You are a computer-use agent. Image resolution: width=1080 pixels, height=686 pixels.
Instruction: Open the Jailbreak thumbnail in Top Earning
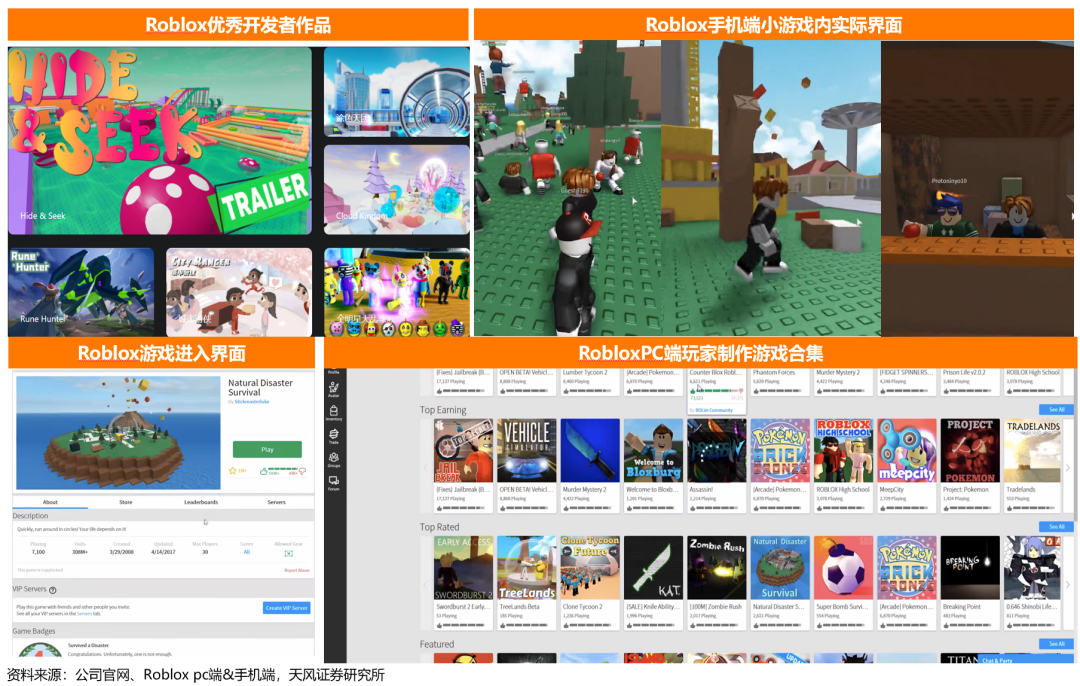coord(464,450)
